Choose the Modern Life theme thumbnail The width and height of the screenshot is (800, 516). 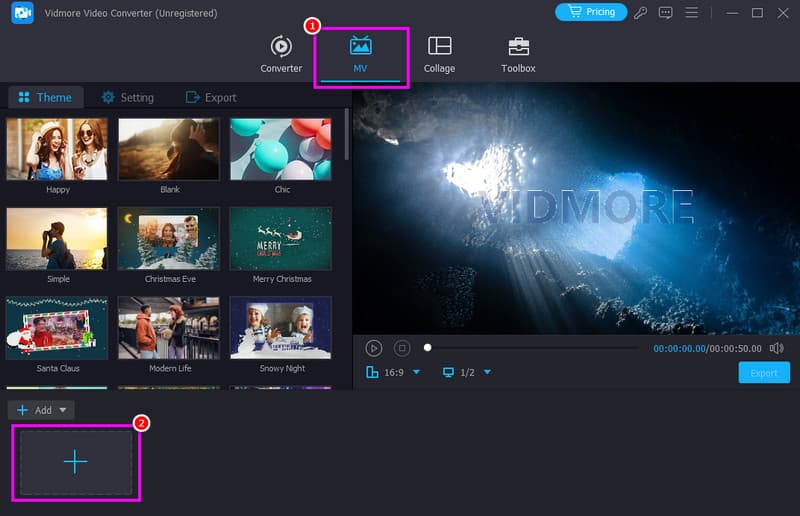click(x=169, y=328)
